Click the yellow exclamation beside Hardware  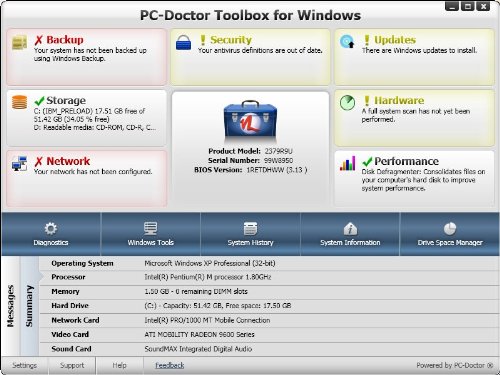tap(367, 101)
